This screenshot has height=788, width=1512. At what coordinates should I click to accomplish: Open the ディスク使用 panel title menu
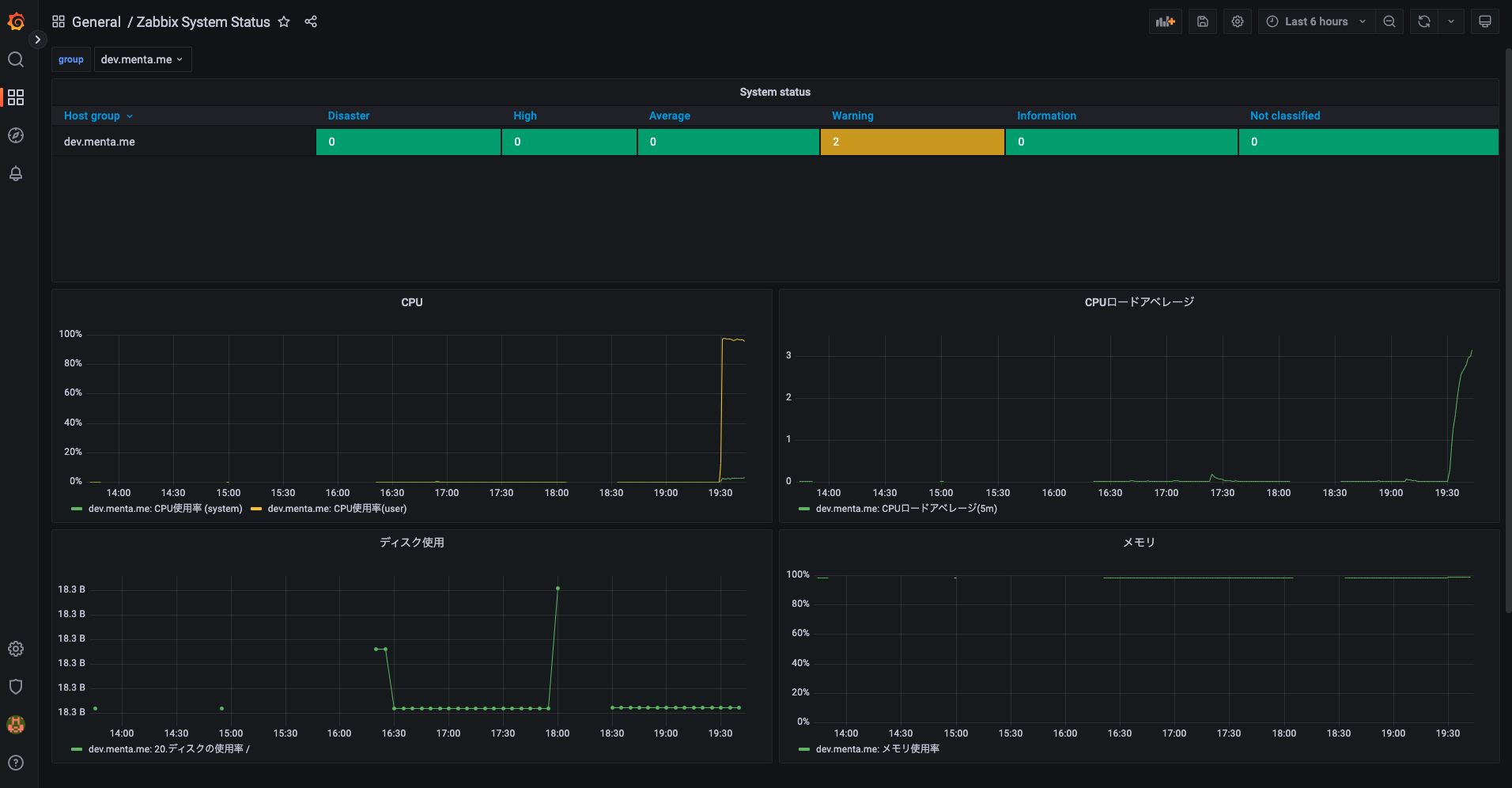click(412, 543)
